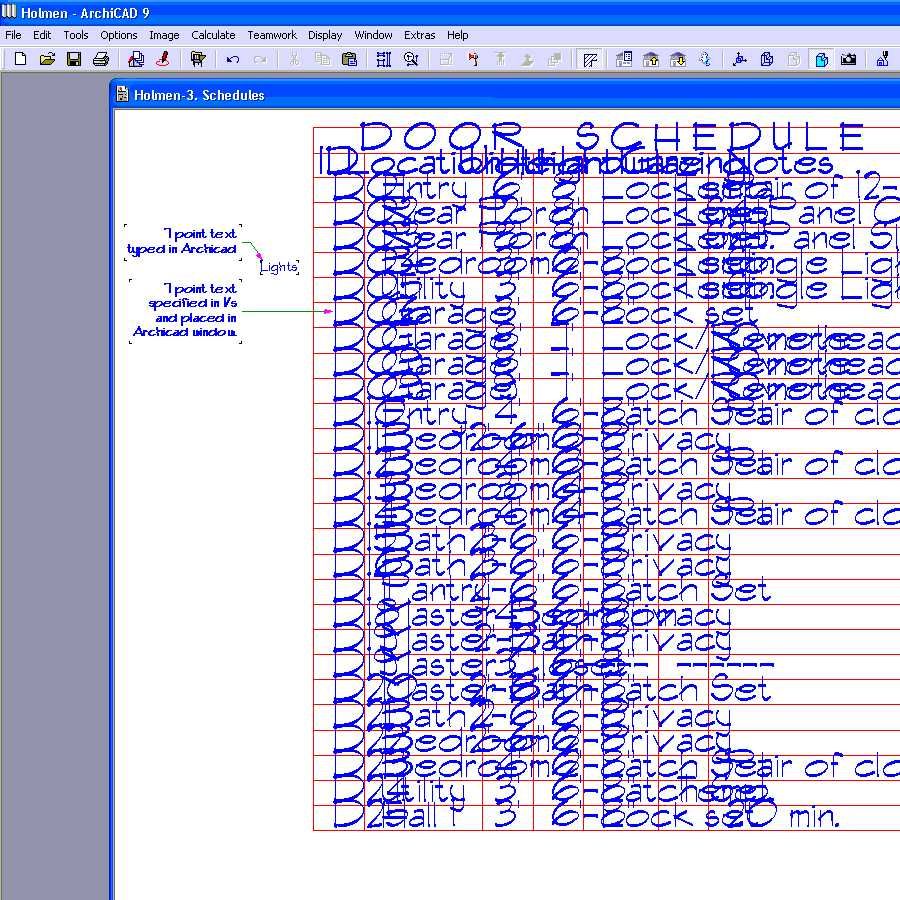Open the Help menu

457,35
